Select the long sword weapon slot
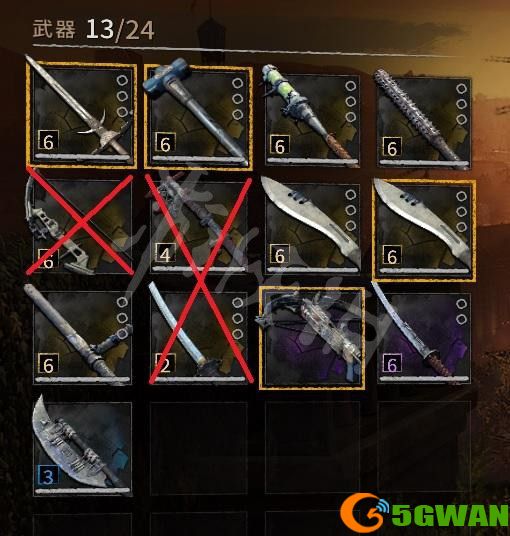Image resolution: width=510 pixels, height=536 pixels. [82, 115]
